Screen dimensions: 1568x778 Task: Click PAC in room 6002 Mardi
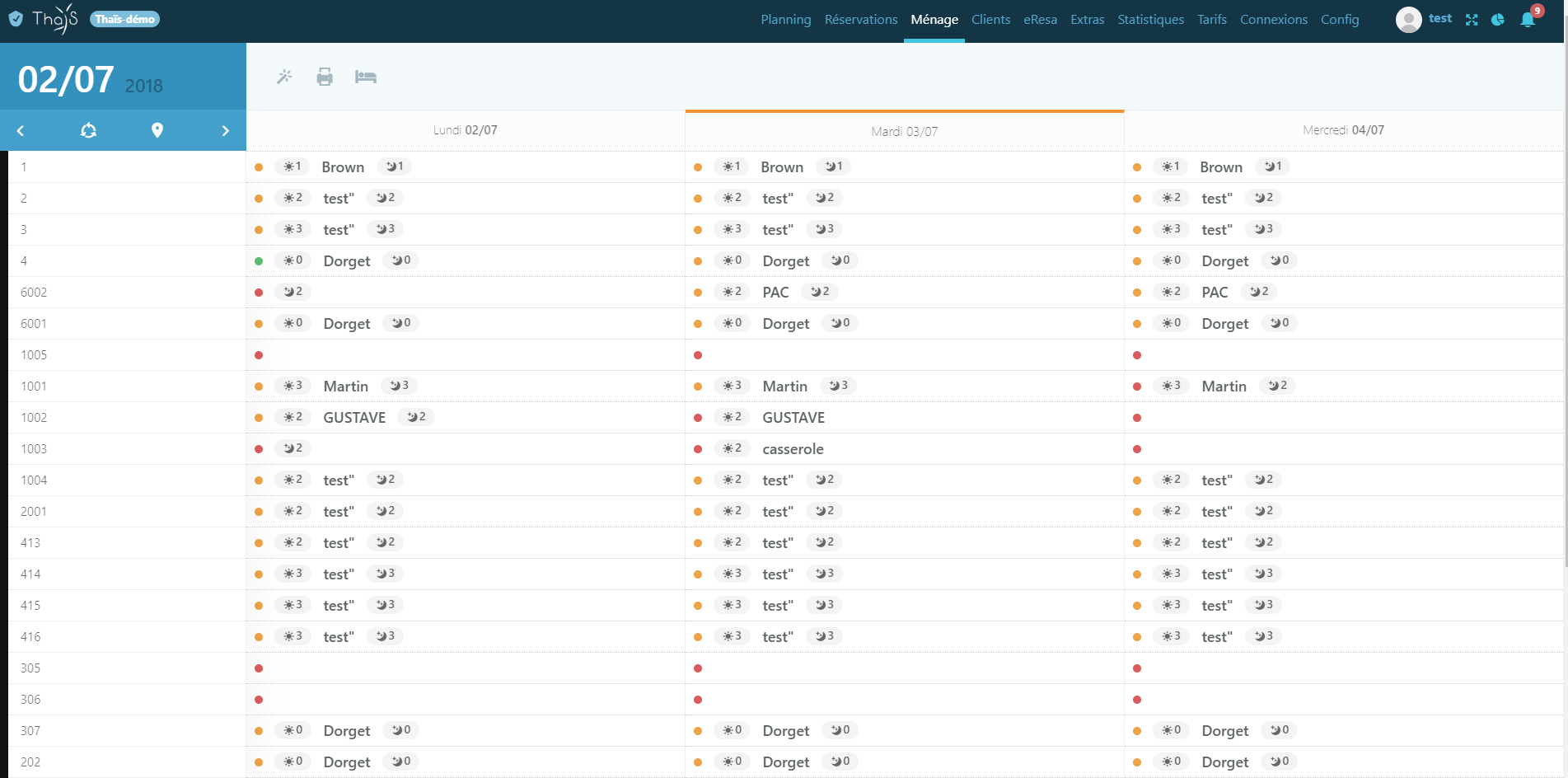pos(775,293)
